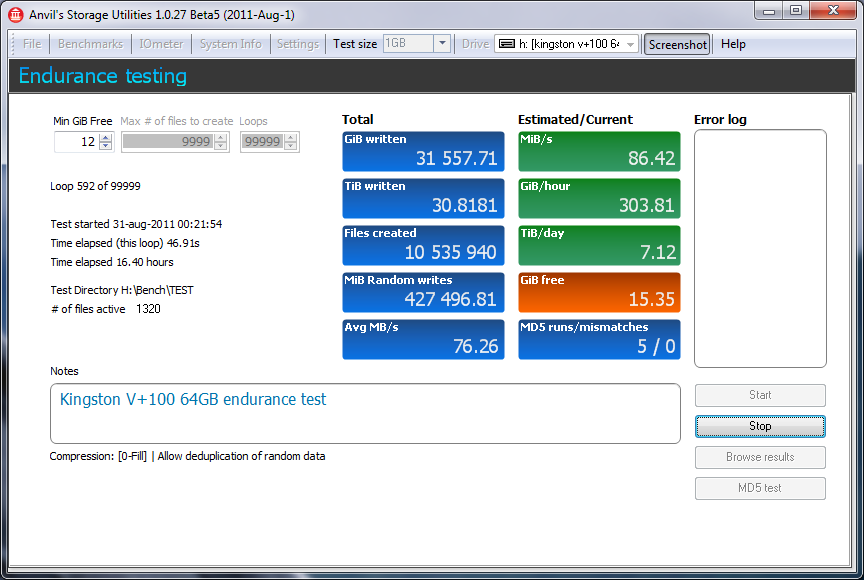Click the Error log box
This screenshot has height=580, width=864.
click(760, 248)
